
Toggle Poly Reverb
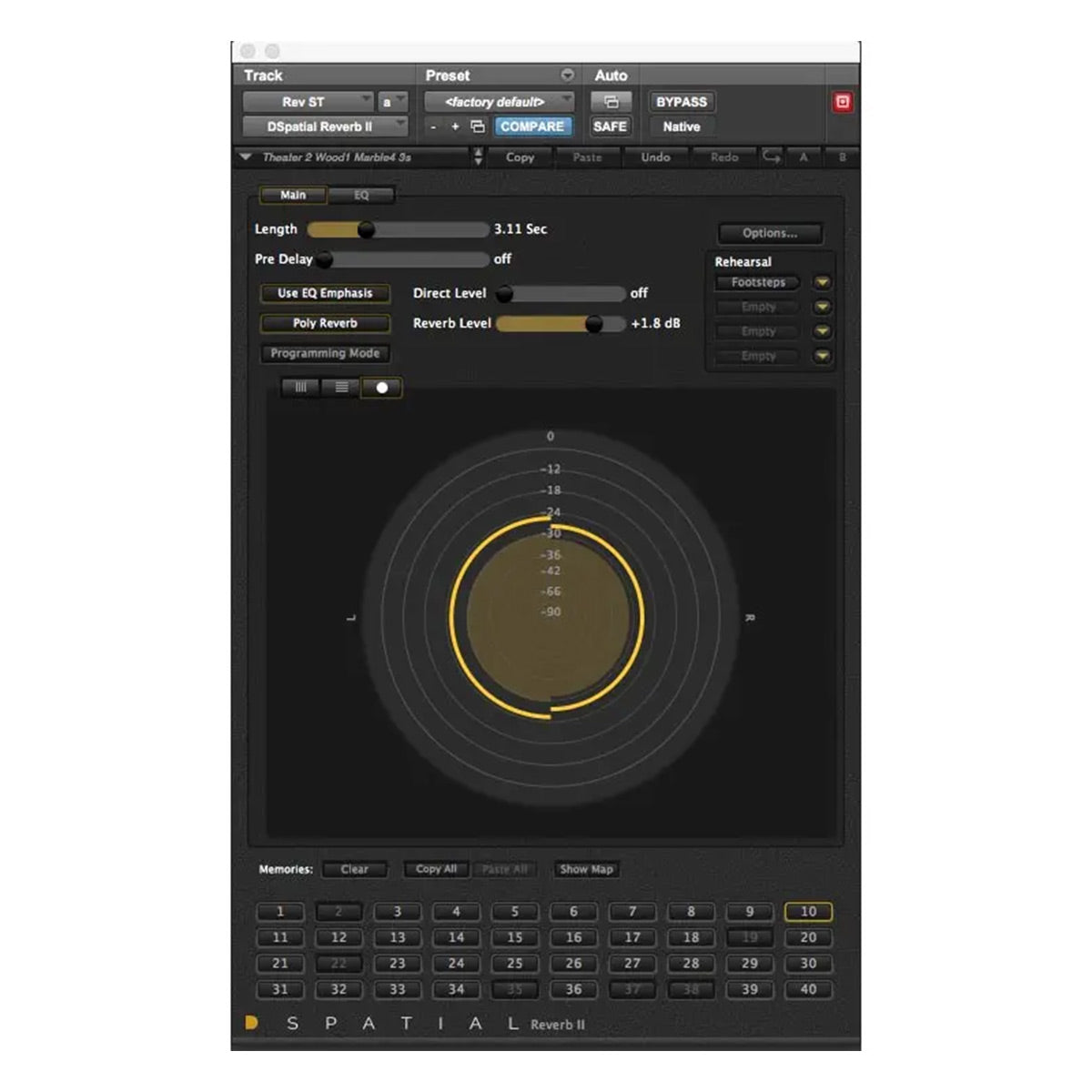tap(325, 323)
